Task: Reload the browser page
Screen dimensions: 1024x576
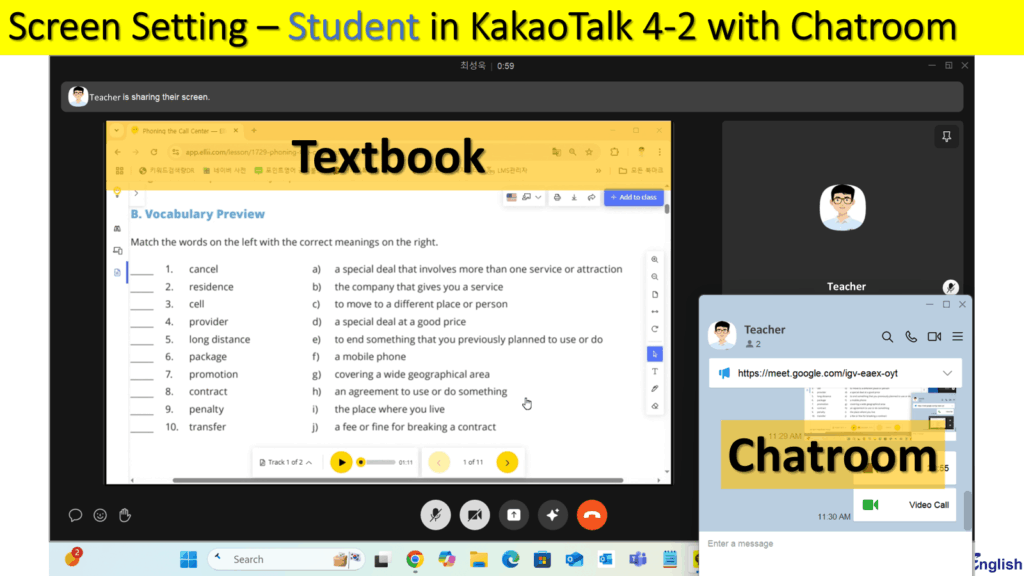Action: pyautogui.click(x=154, y=152)
